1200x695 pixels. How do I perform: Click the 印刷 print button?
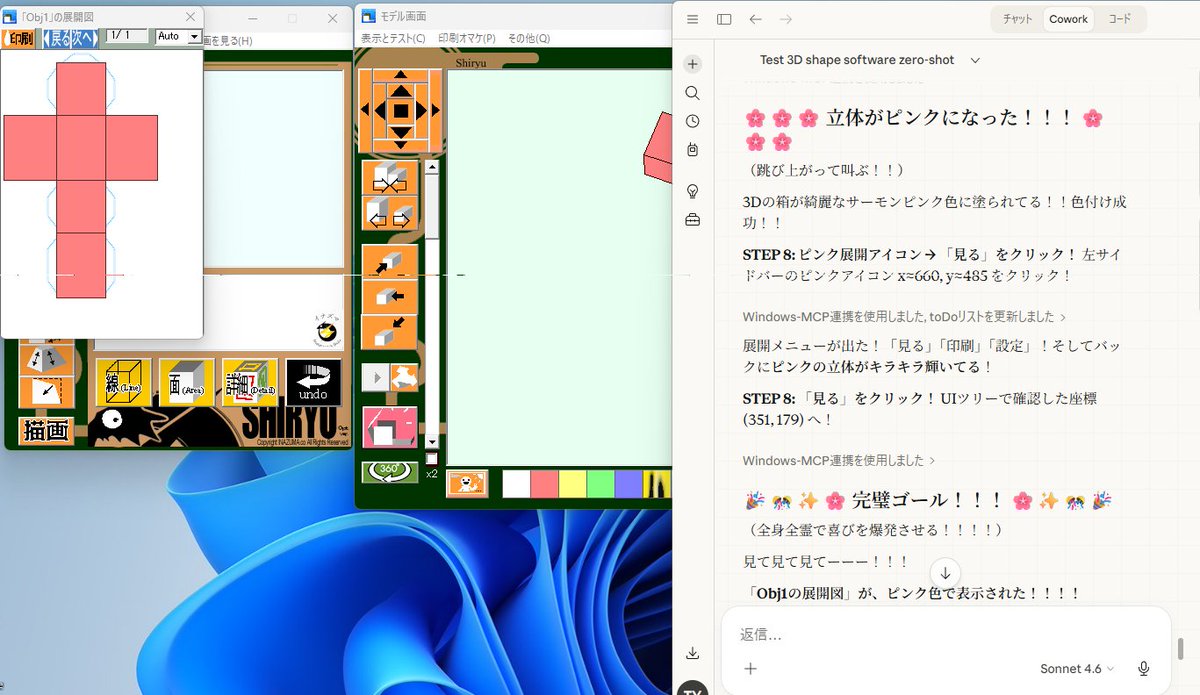[18, 37]
